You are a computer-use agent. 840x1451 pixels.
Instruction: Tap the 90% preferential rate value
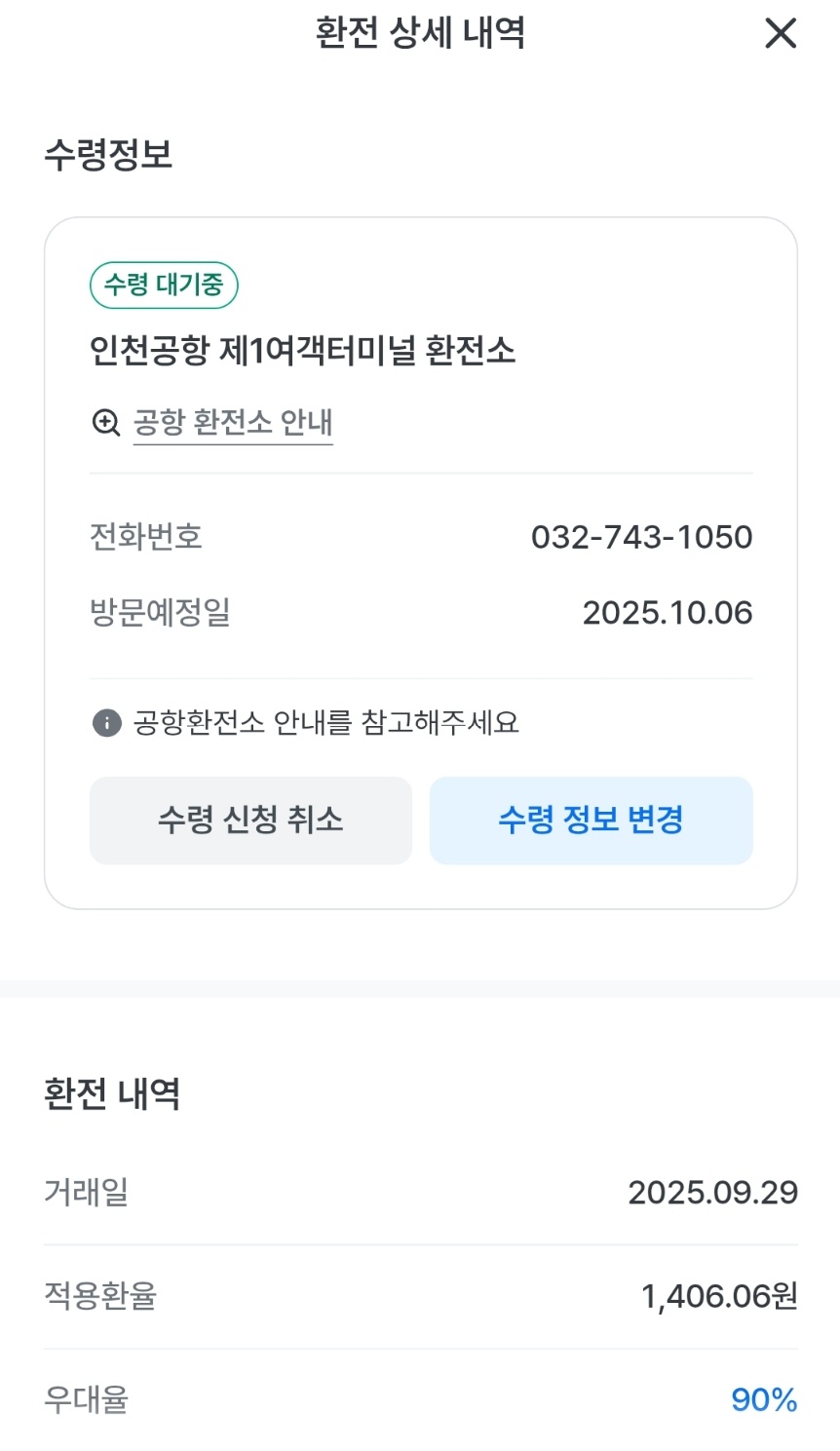point(764,1400)
